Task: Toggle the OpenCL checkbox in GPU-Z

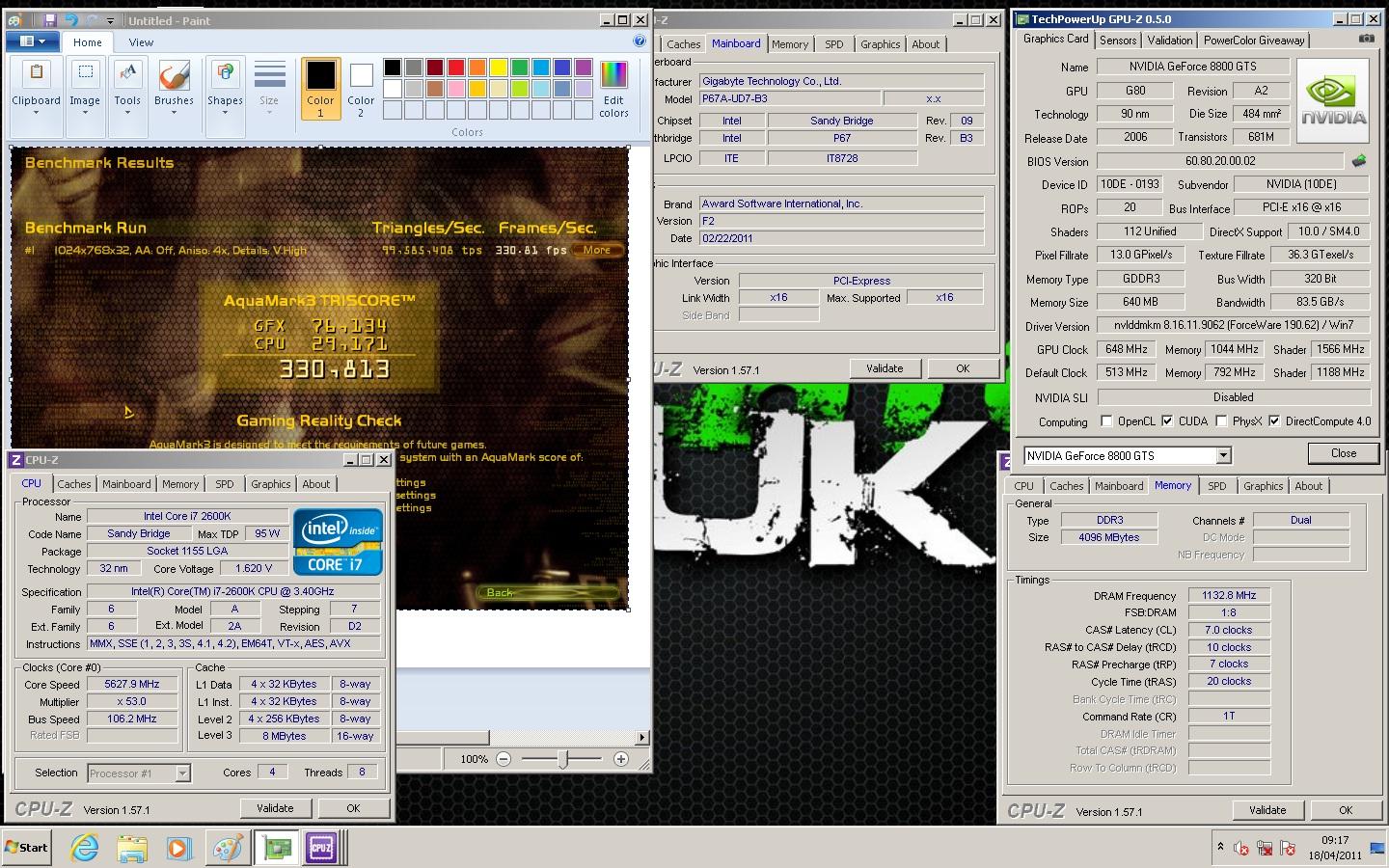Action: pyautogui.click(x=1104, y=420)
